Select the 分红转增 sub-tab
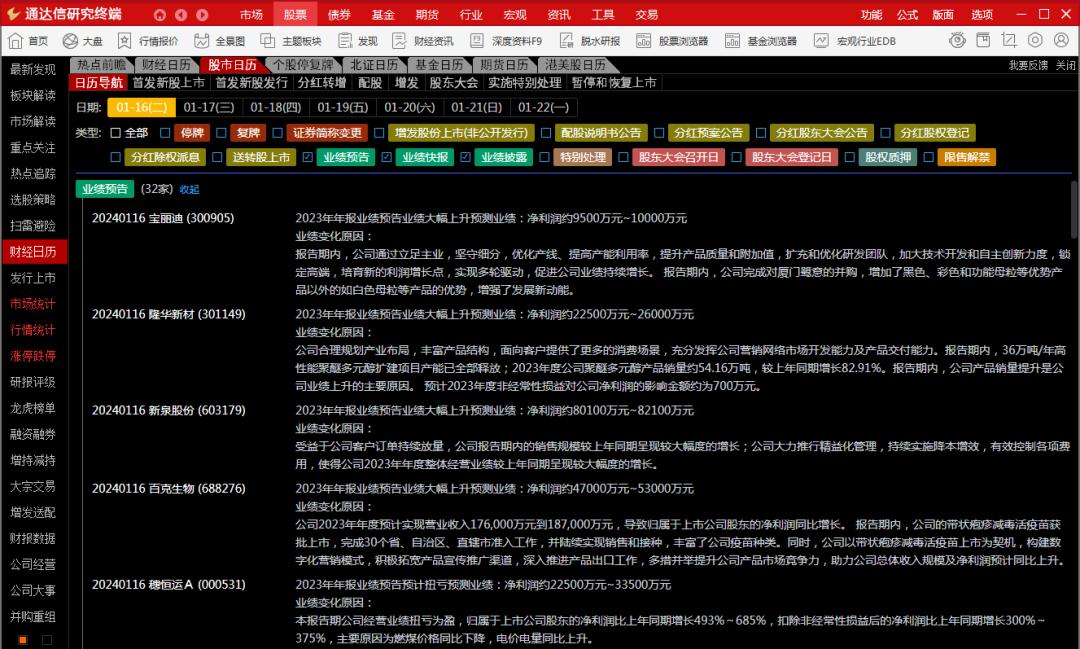This screenshot has width=1080, height=649. pos(322,83)
